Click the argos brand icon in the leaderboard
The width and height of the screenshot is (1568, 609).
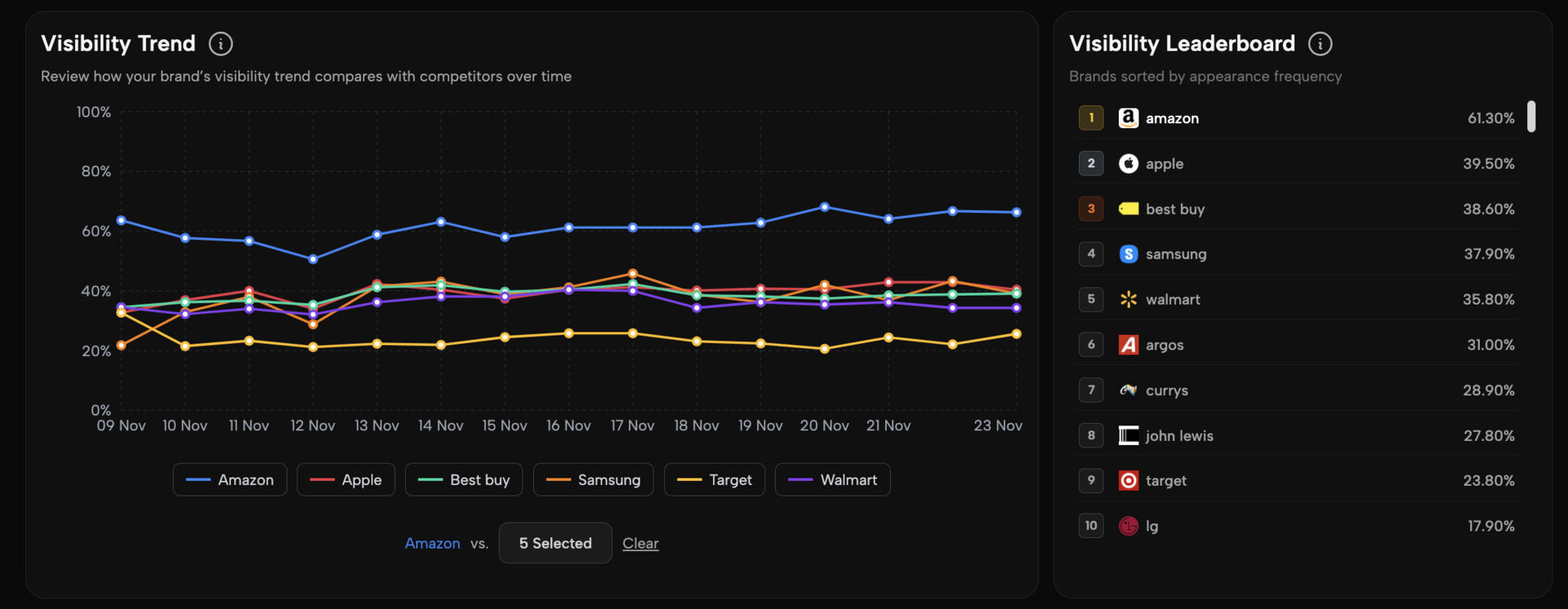[x=1128, y=345]
